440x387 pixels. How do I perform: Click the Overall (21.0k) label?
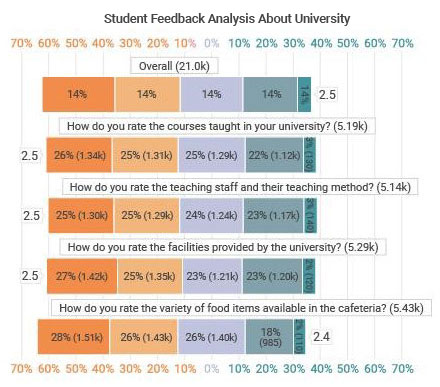pyautogui.click(x=174, y=66)
